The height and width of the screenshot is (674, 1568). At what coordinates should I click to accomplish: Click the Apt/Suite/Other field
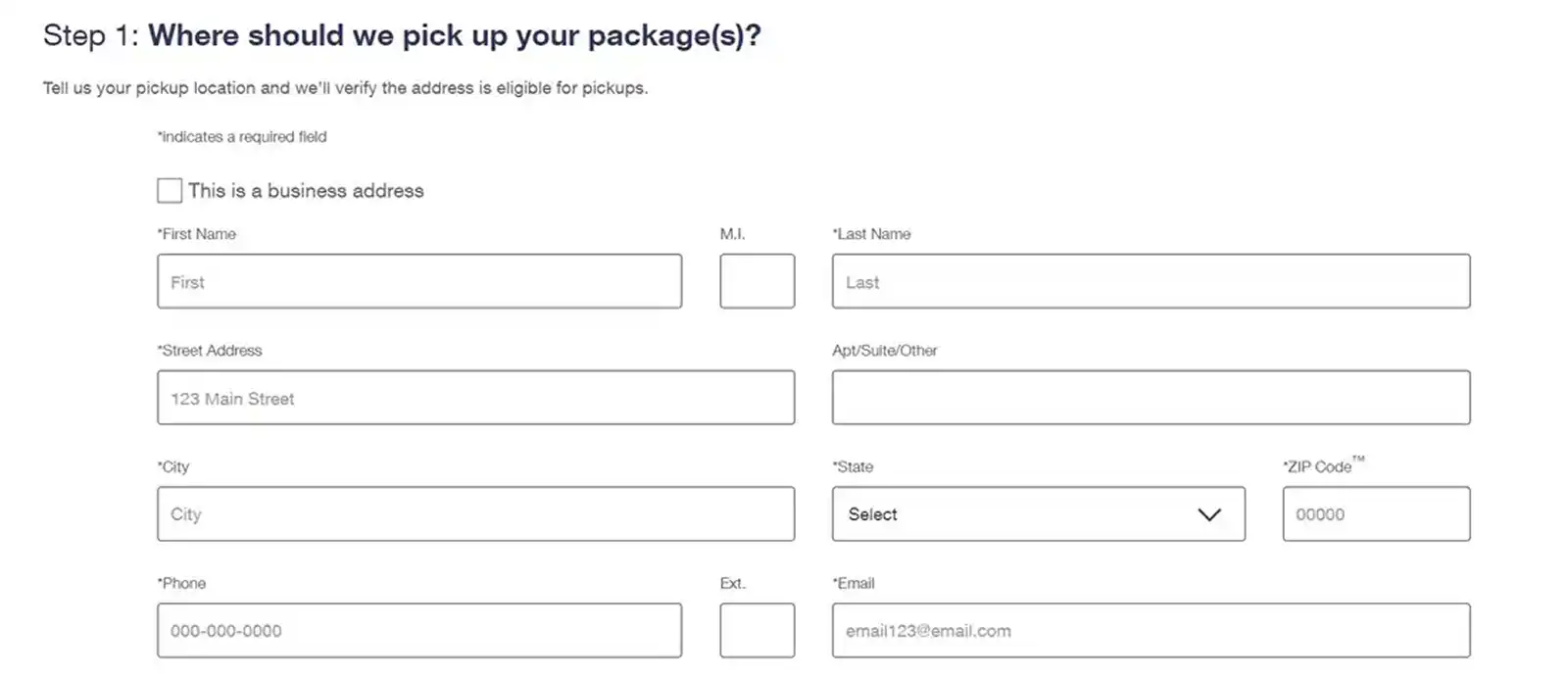point(1151,398)
